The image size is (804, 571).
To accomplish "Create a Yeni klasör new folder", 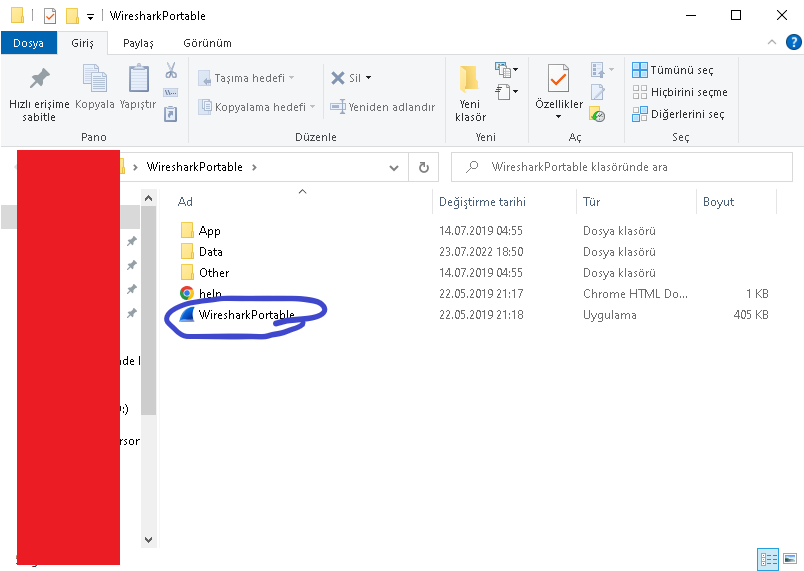I will pyautogui.click(x=470, y=94).
